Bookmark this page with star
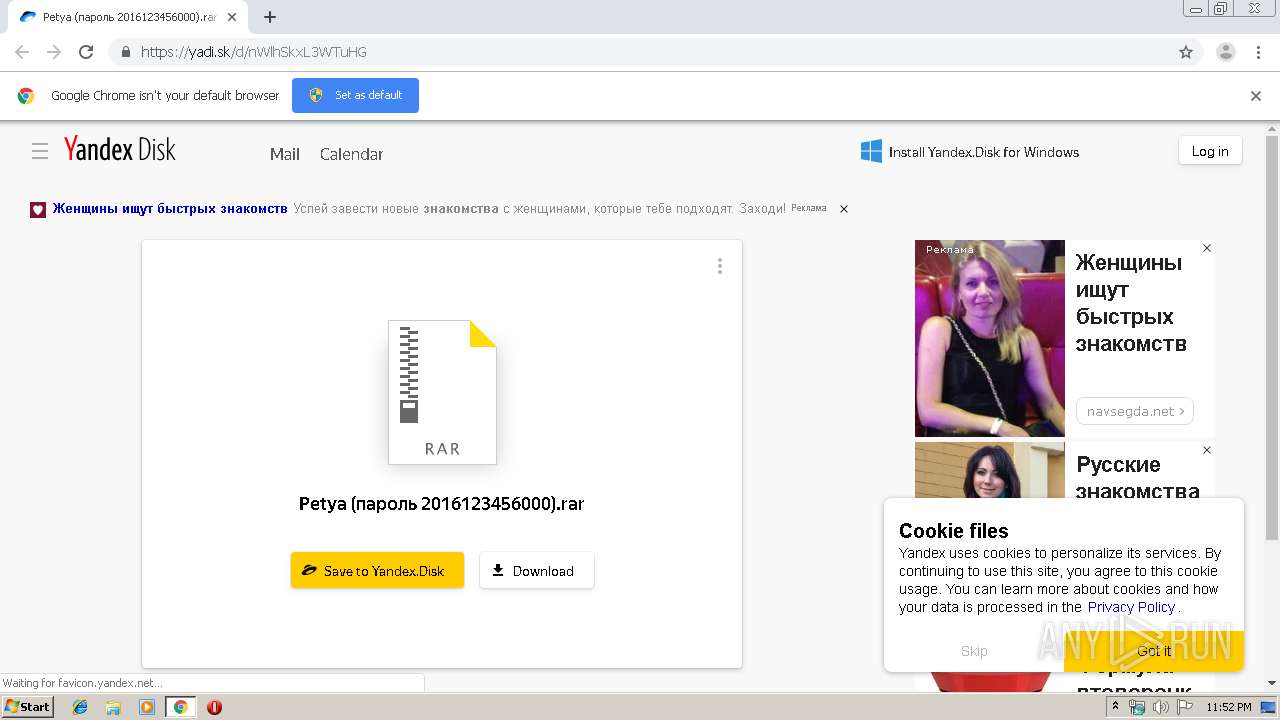The width and height of the screenshot is (1280, 720). [1186, 52]
